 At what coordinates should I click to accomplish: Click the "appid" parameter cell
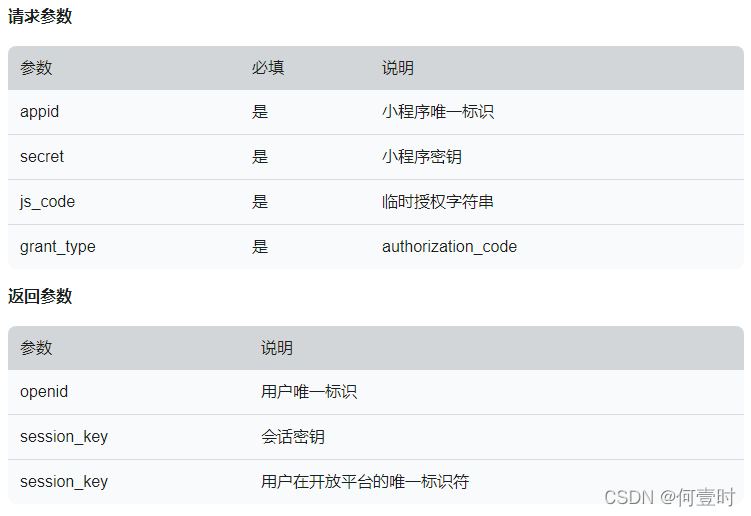39,112
